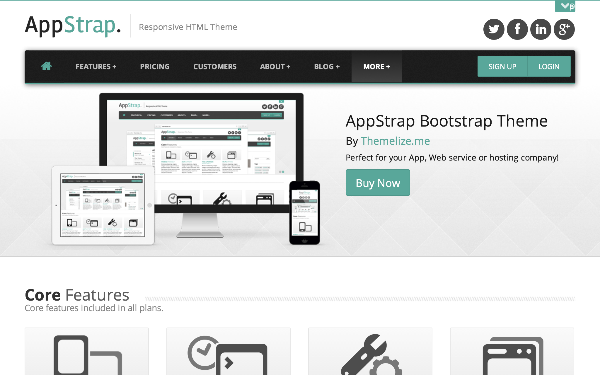Expand the More dropdown menu
This screenshot has height=375, width=600.
[377, 67]
